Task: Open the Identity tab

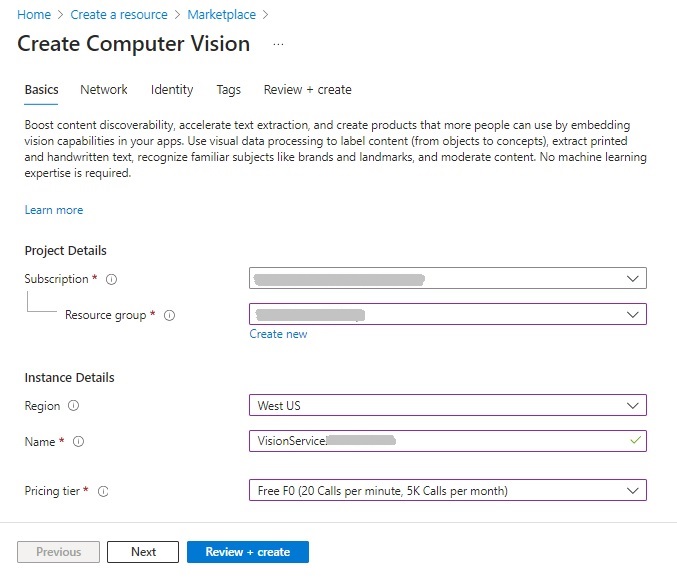Action: pos(172,90)
